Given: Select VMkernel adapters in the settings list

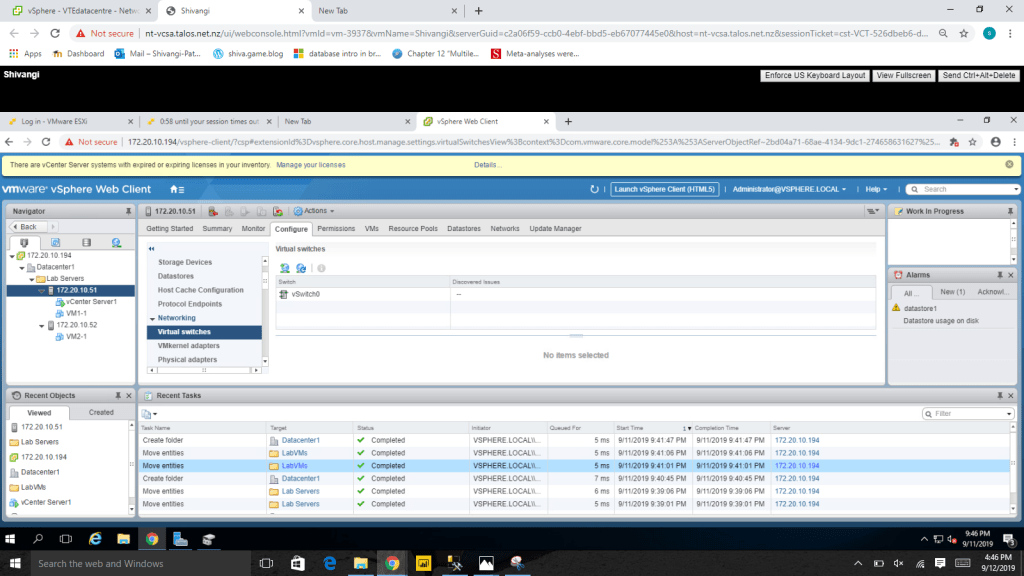Looking at the screenshot, I should (x=189, y=345).
